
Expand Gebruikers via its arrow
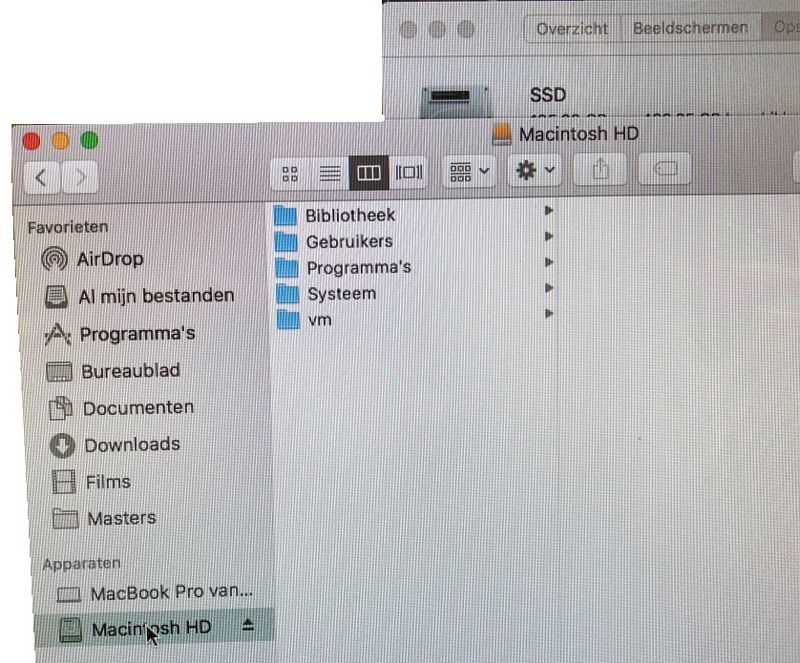tap(548, 236)
